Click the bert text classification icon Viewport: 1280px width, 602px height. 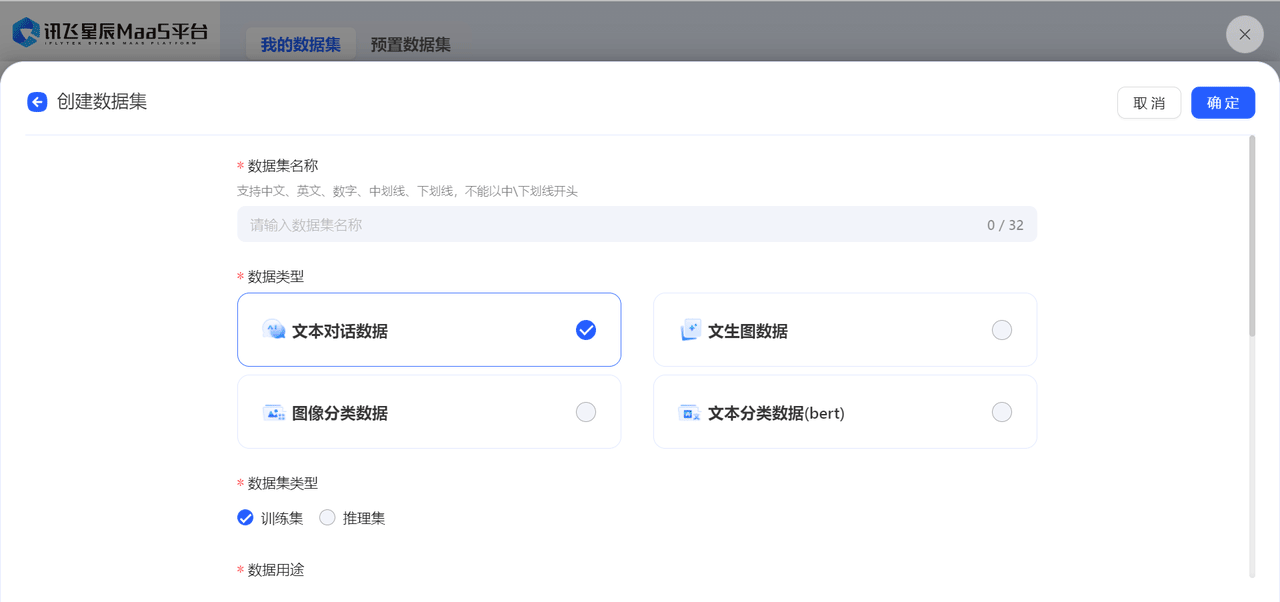[x=690, y=413]
